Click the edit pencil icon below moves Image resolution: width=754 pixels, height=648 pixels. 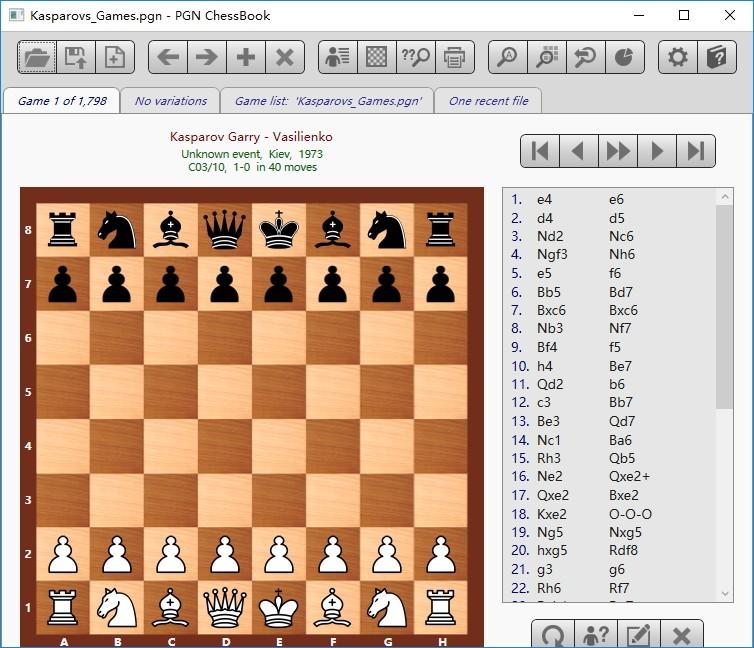[x=639, y=635]
